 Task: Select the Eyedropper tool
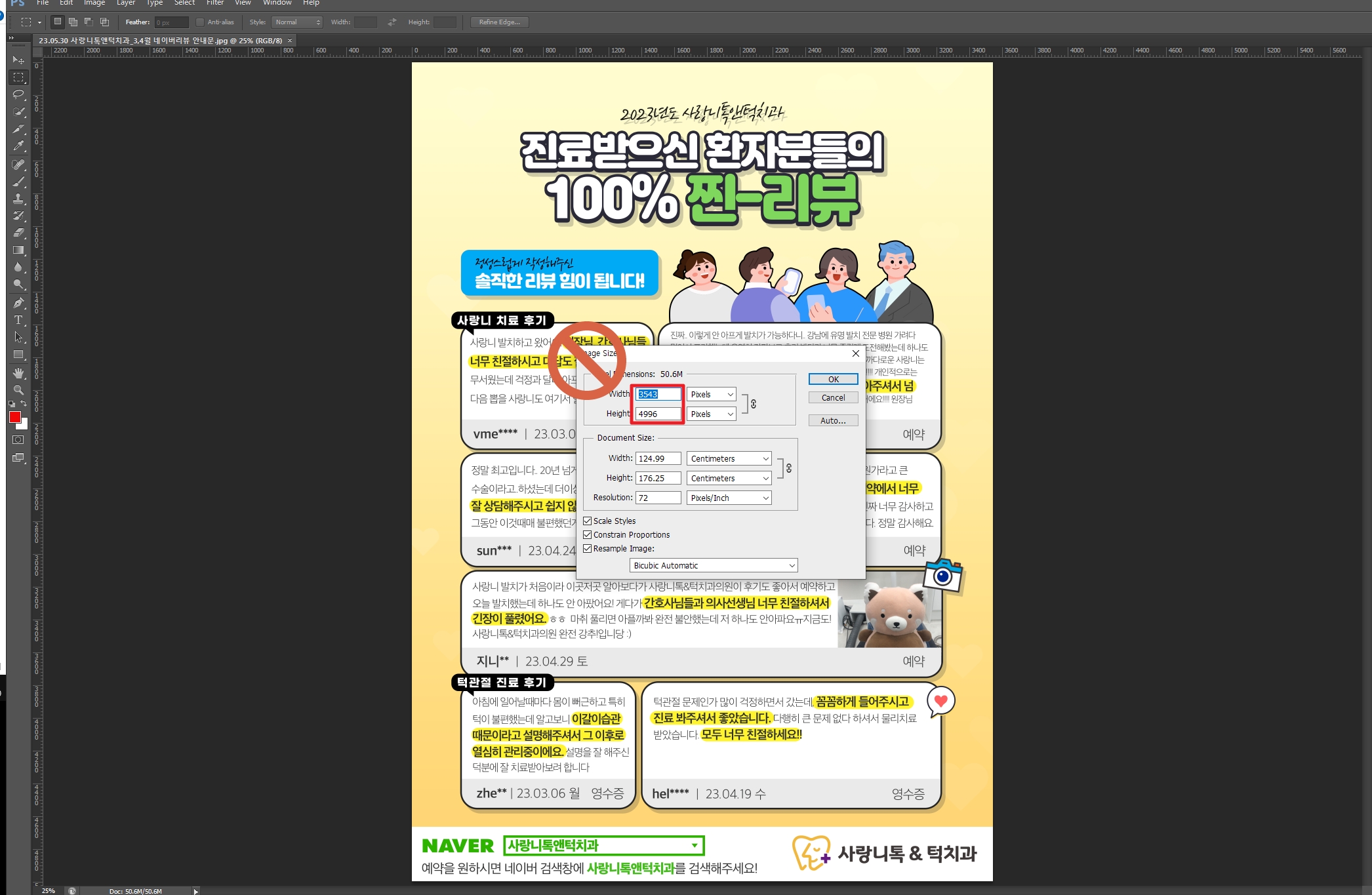click(18, 146)
